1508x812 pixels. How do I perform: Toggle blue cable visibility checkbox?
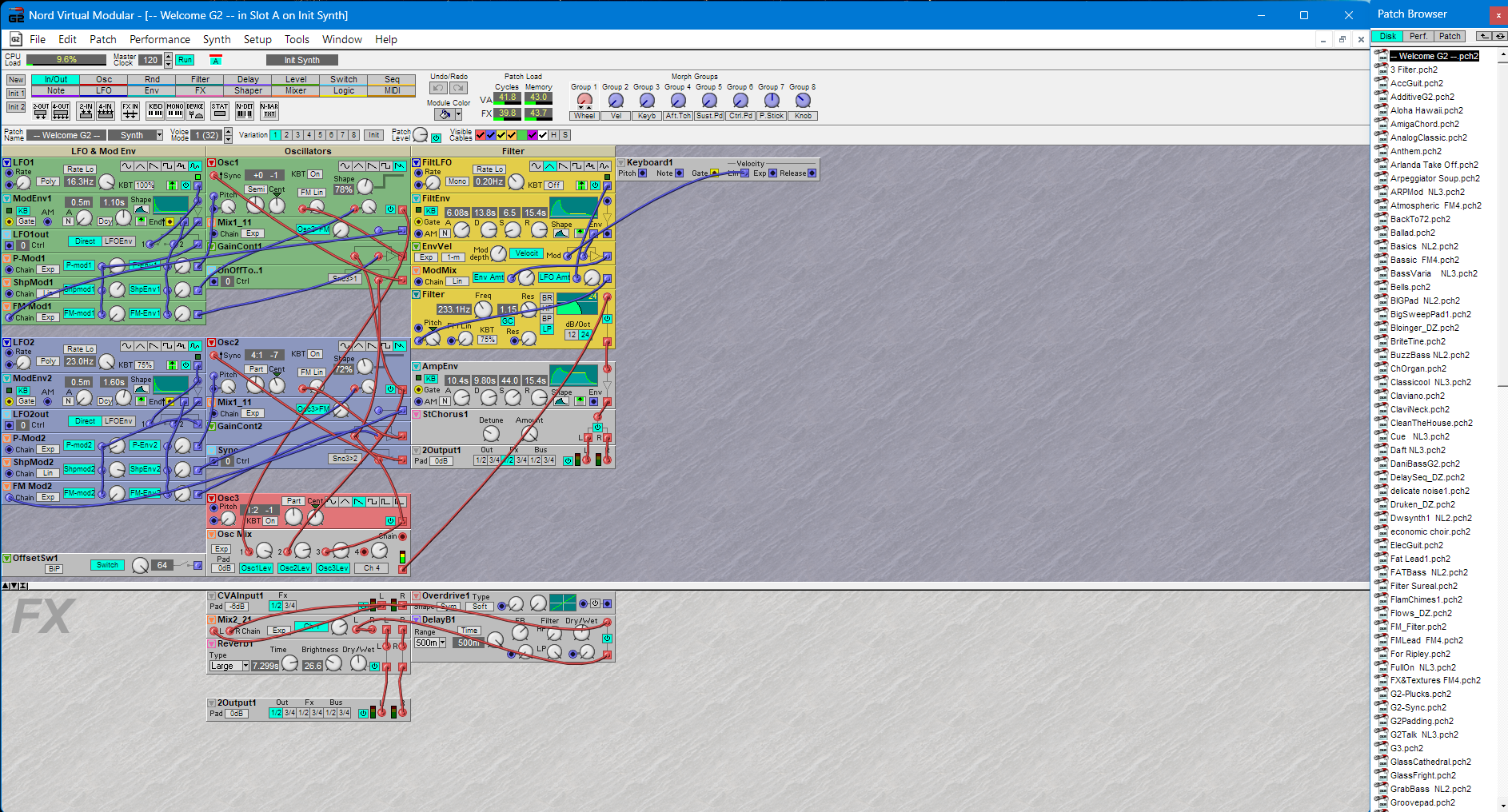click(x=491, y=135)
